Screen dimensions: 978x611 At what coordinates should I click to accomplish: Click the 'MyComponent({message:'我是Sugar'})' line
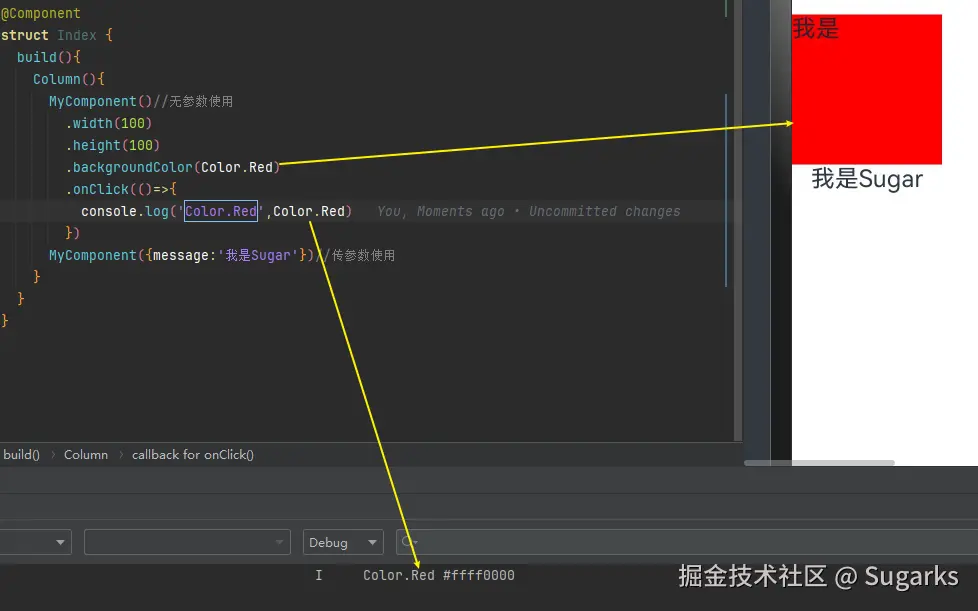tap(182, 255)
